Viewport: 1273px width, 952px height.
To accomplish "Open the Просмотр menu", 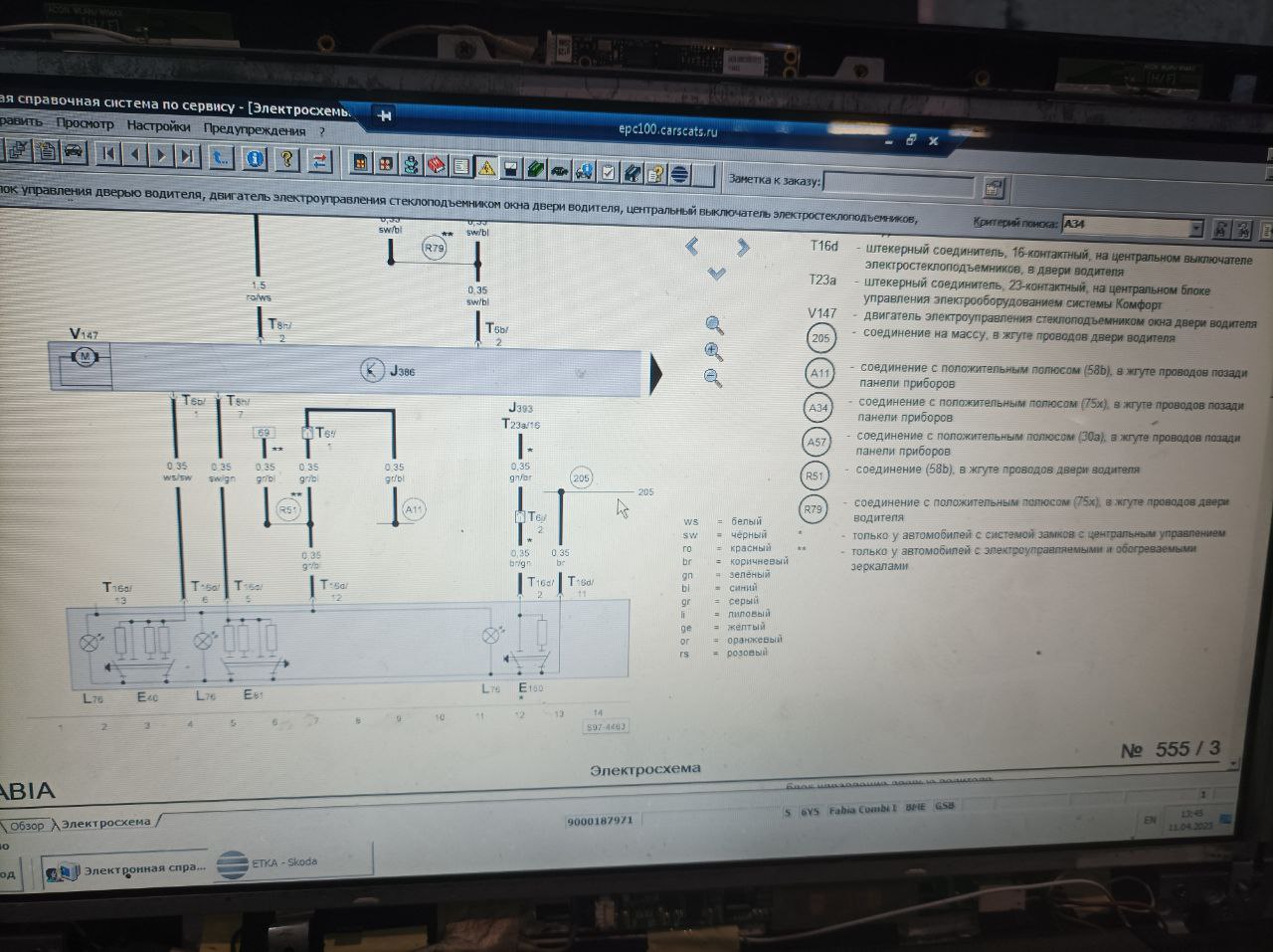I will click(85, 123).
